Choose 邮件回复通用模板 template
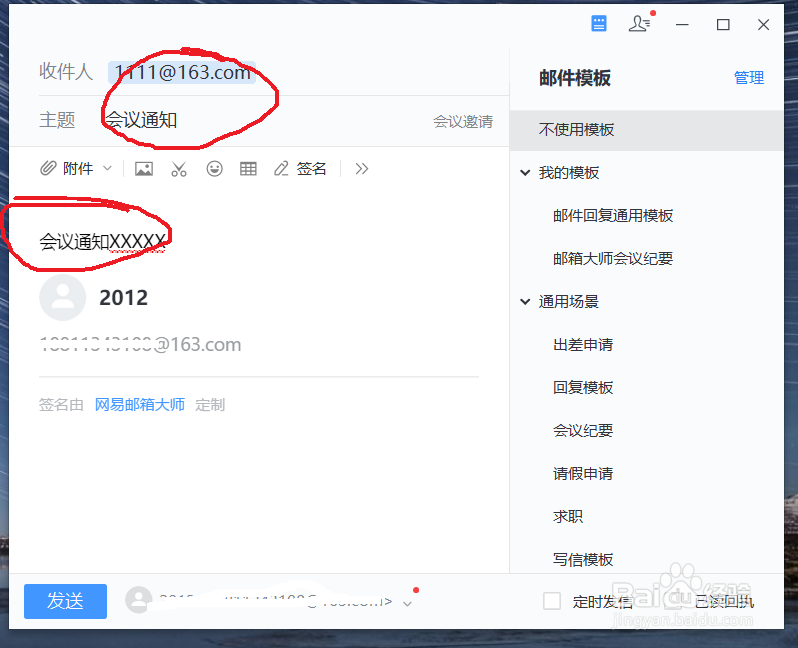Screen dimensions: 798x648 click(x=613, y=216)
